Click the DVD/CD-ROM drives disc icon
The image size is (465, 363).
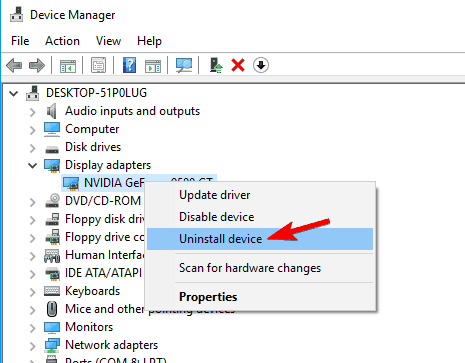pos(52,201)
